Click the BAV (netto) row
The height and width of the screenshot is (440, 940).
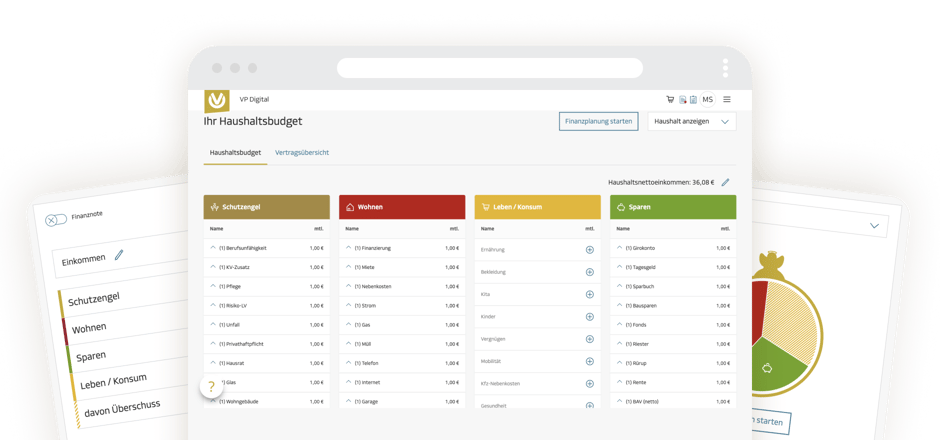coord(673,400)
